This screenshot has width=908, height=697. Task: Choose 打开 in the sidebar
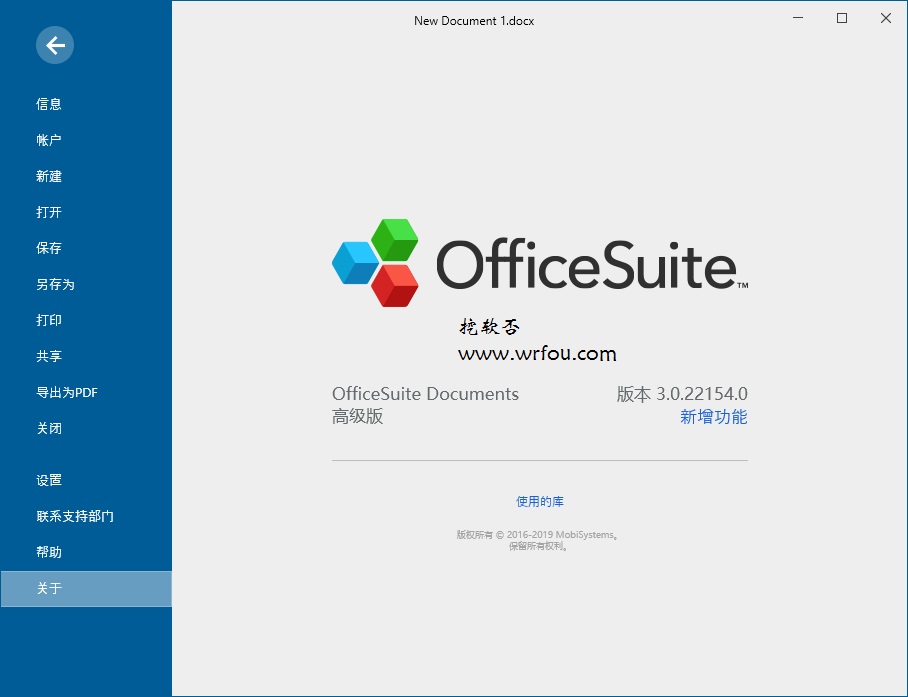(x=49, y=212)
